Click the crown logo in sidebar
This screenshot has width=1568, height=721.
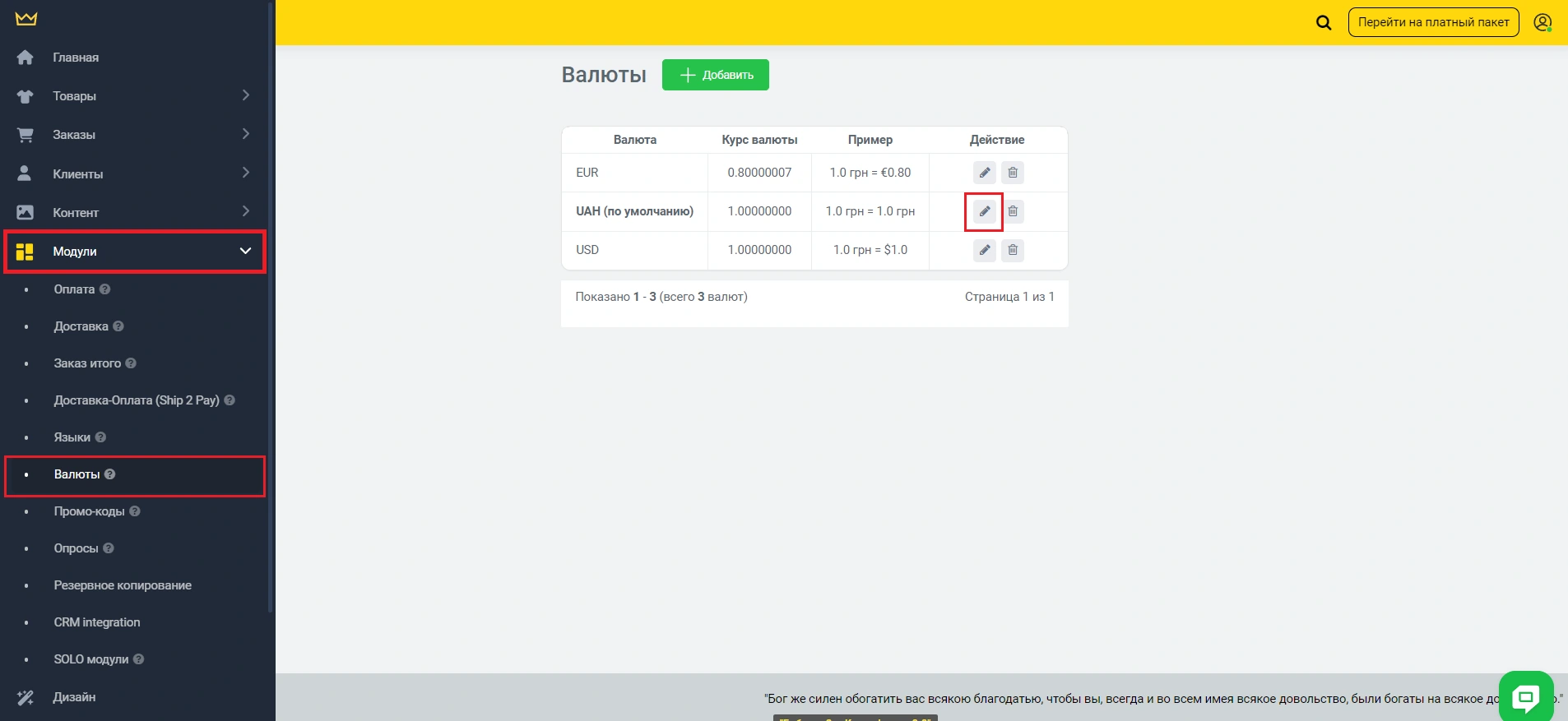[26, 19]
